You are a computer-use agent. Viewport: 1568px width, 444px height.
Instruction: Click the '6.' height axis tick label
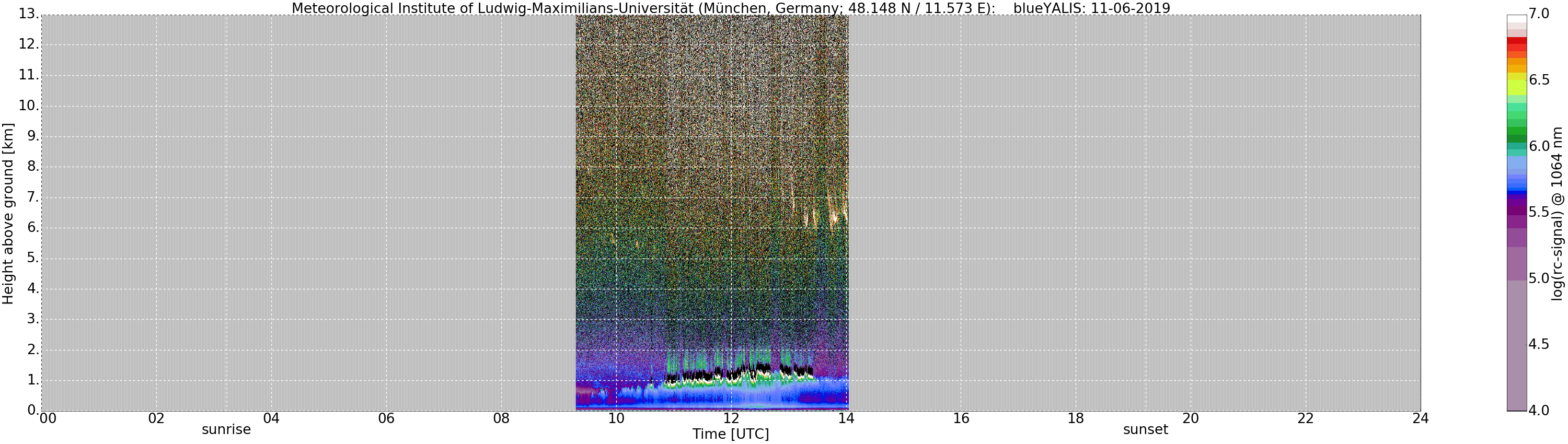(32, 227)
